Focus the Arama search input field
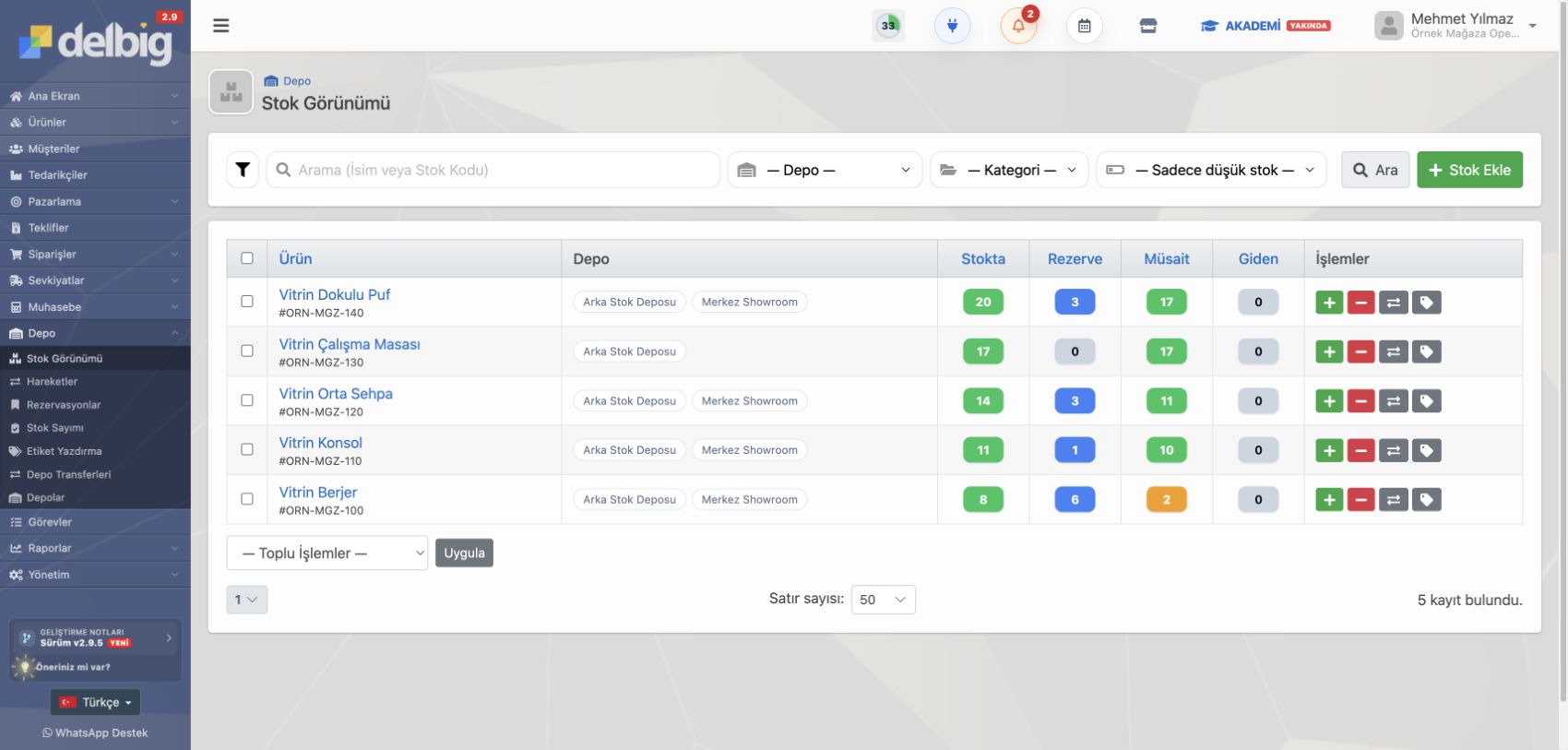 [x=493, y=170]
